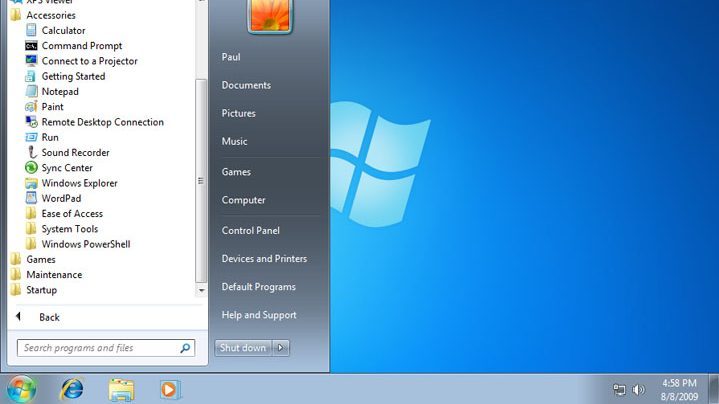Open Remote Desktop Connection
This screenshot has width=719, height=404.
point(102,122)
